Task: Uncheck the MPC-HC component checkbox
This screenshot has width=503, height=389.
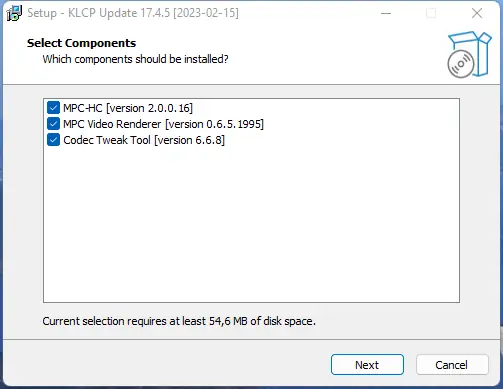Action: click(x=53, y=108)
